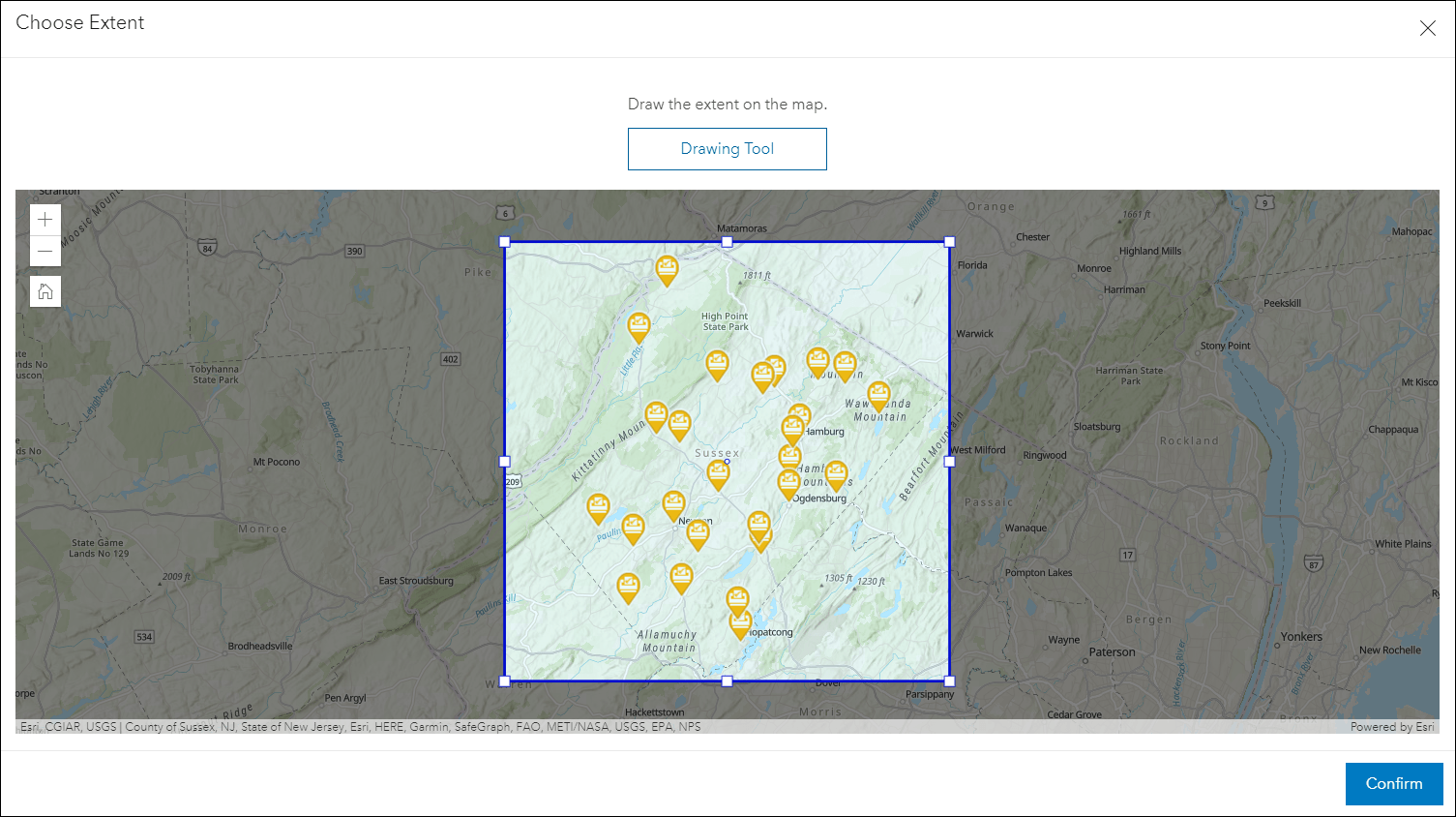The image size is (1456, 817).
Task: Click the Brodheadsville map label
Action: coord(260,646)
